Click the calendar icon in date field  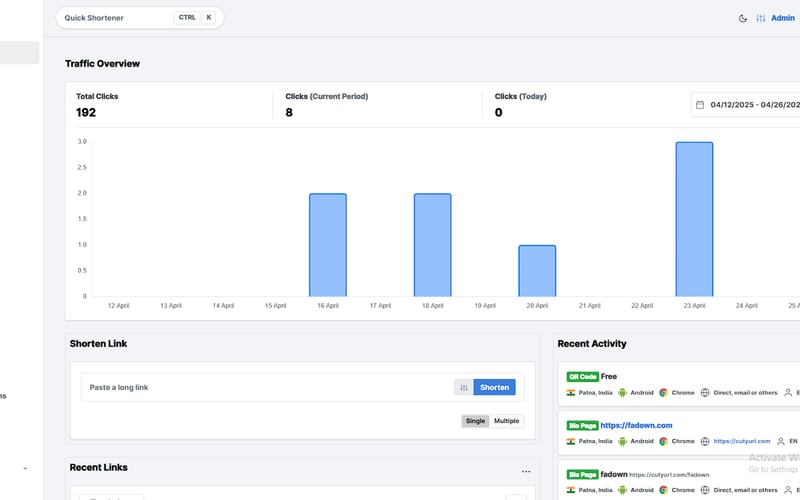point(700,105)
